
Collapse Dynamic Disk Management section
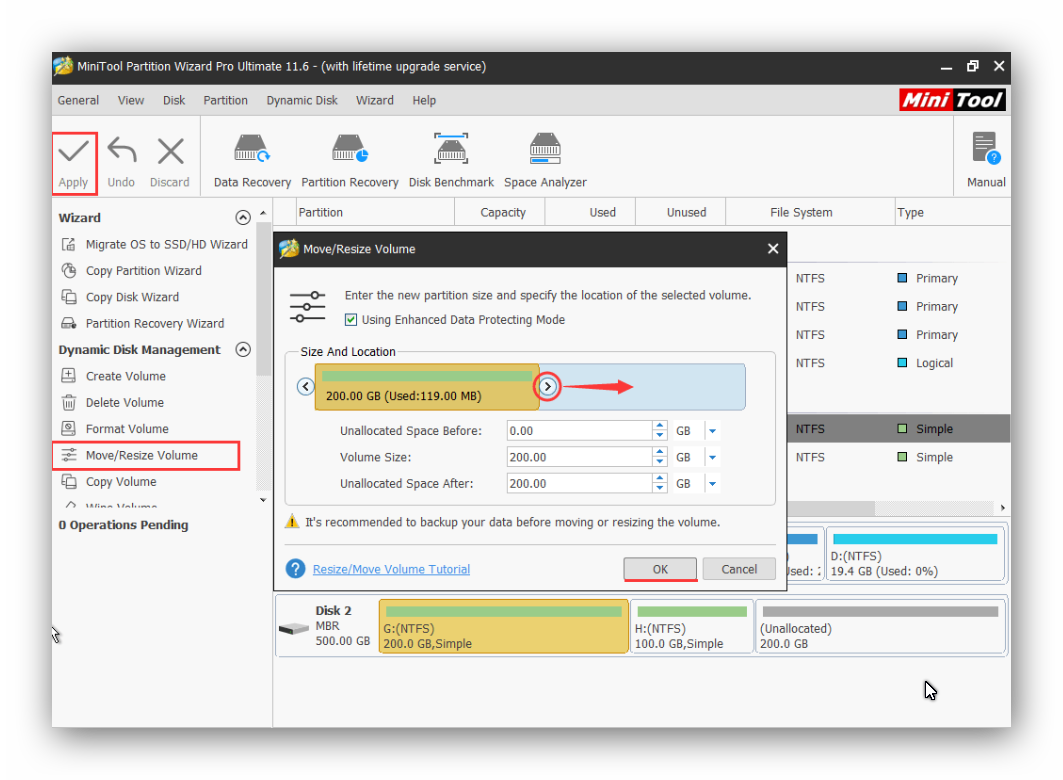[x=243, y=350]
